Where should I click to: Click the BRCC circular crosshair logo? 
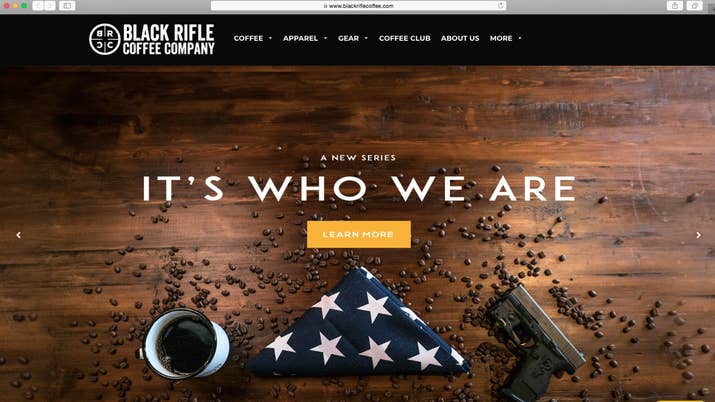click(x=105, y=40)
